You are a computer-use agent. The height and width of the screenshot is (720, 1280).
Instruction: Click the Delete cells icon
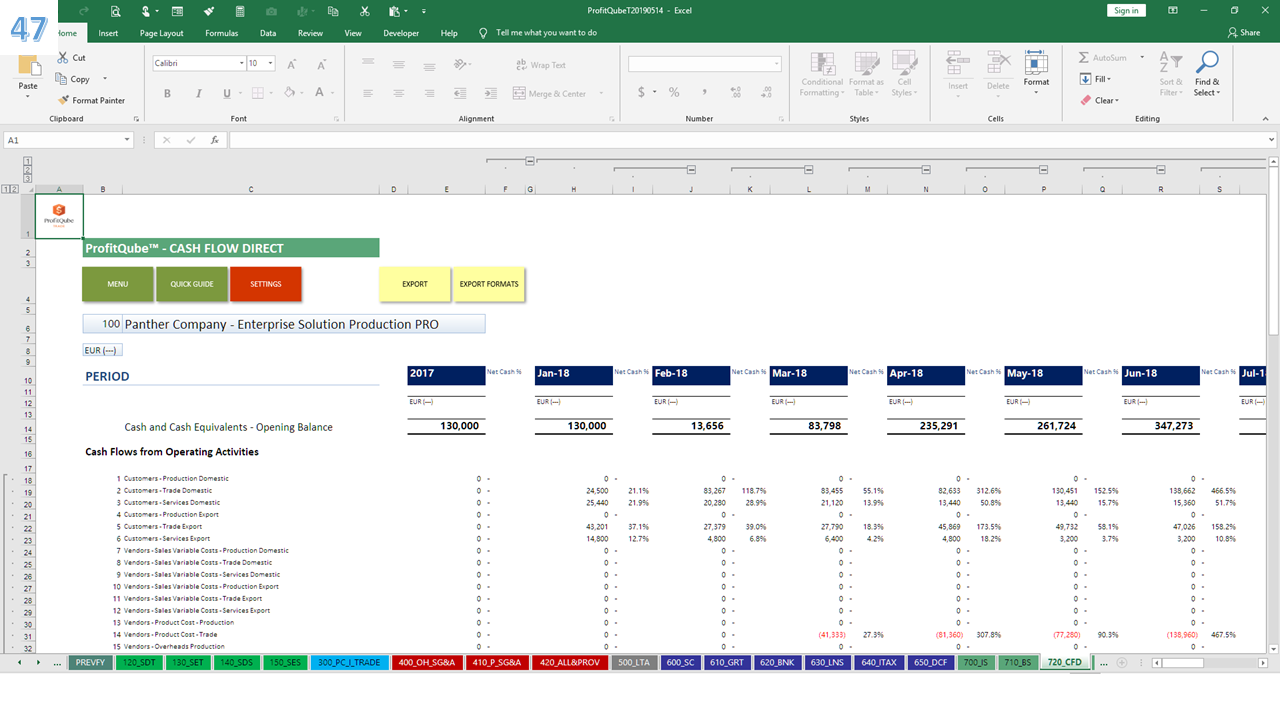[x=998, y=64]
